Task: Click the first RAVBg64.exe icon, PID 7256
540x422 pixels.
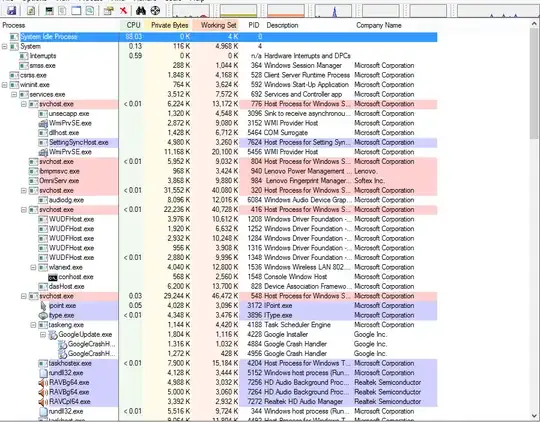Action: click(43, 382)
